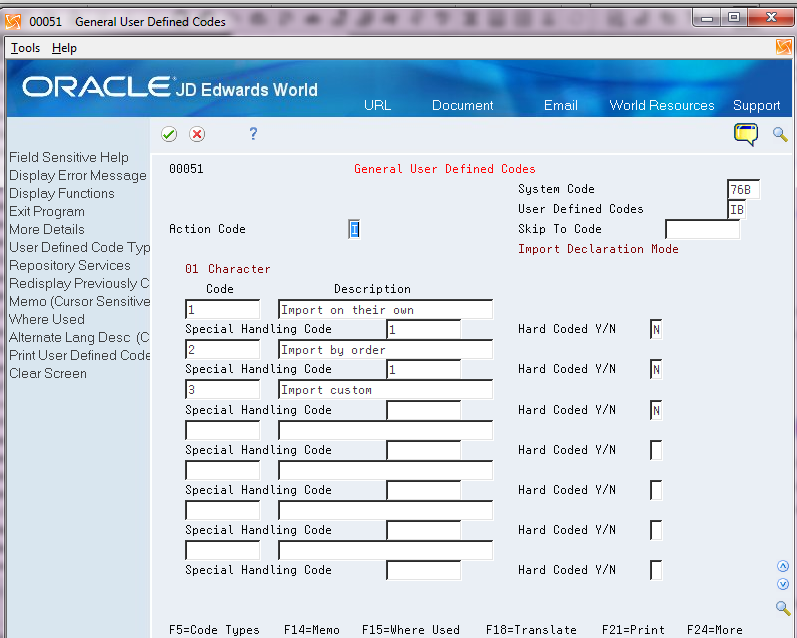The image size is (797, 638).
Task: Click the red 'General User Defined Codes' heading
Action: 445,169
